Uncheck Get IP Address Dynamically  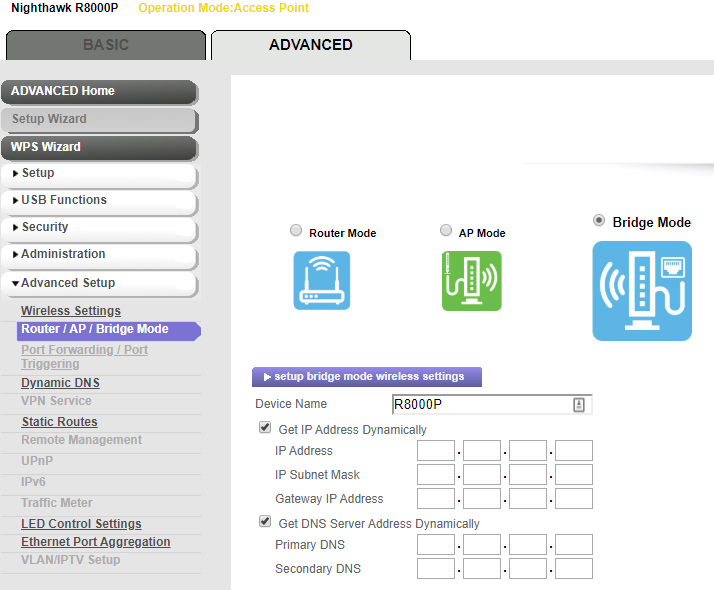[x=265, y=427]
